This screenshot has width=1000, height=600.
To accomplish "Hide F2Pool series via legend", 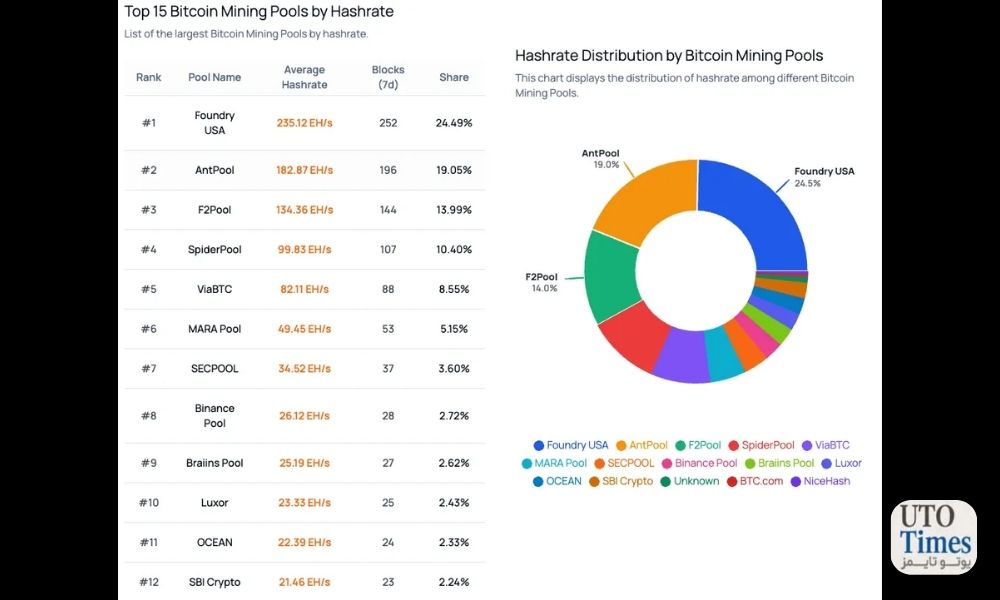I will click(x=698, y=445).
